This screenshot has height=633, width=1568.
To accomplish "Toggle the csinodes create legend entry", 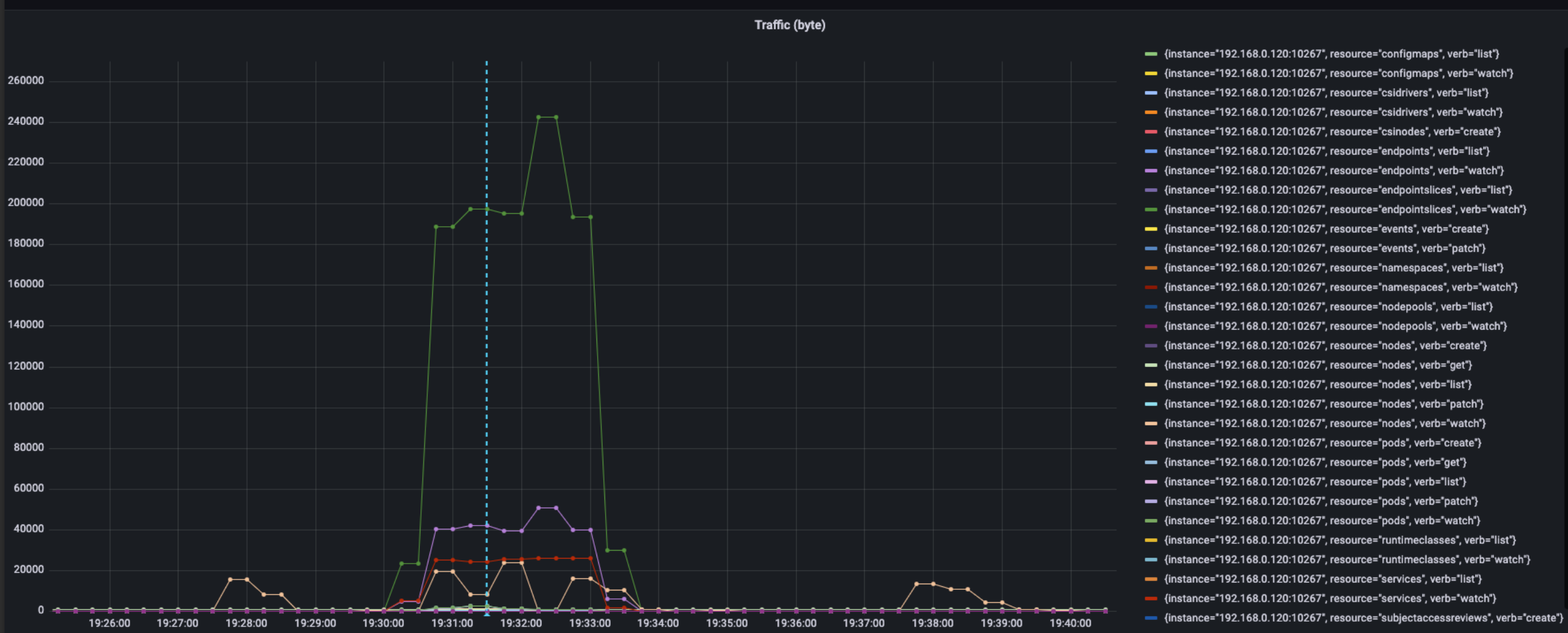I will pyautogui.click(x=1332, y=131).
